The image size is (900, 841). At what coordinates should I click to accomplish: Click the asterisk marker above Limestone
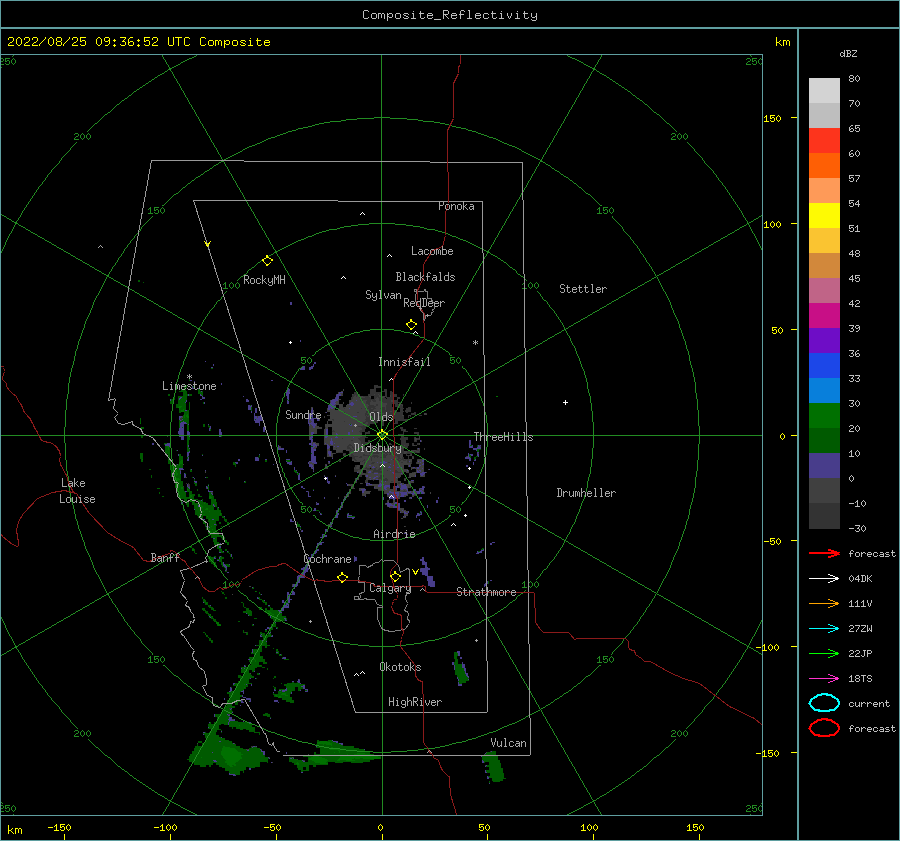(189, 377)
